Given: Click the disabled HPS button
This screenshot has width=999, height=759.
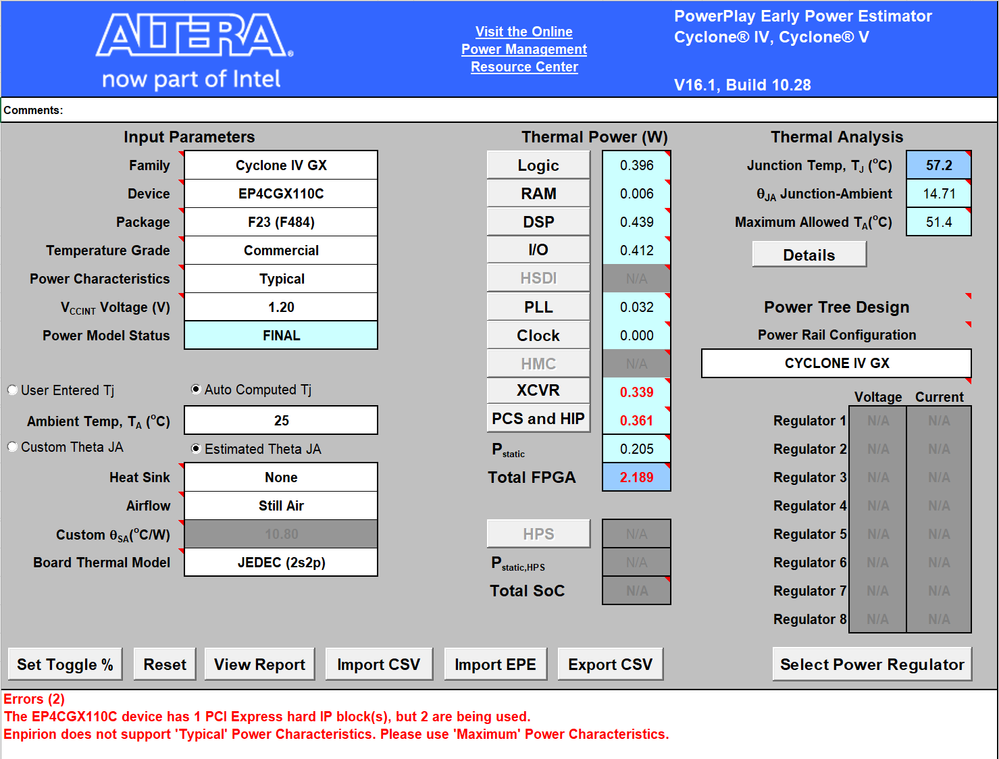Looking at the screenshot, I should tap(538, 534).
